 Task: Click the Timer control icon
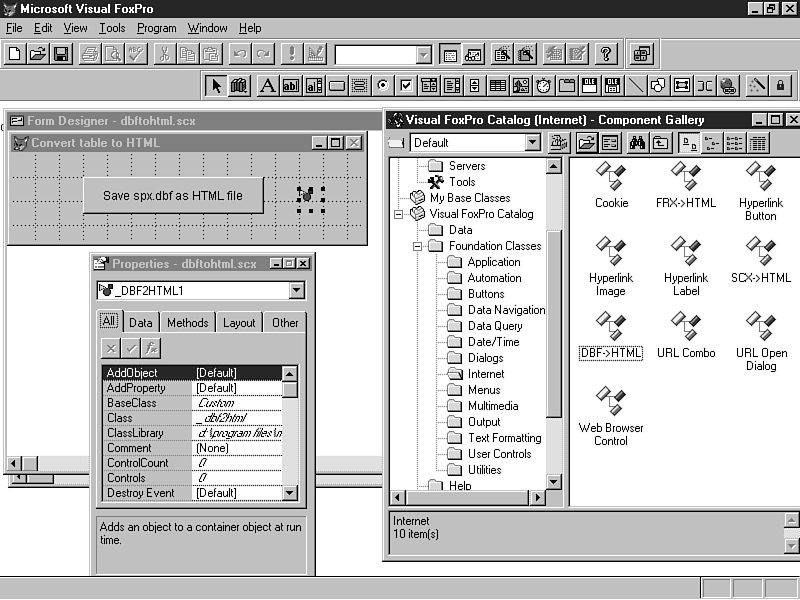click(544, 86)
